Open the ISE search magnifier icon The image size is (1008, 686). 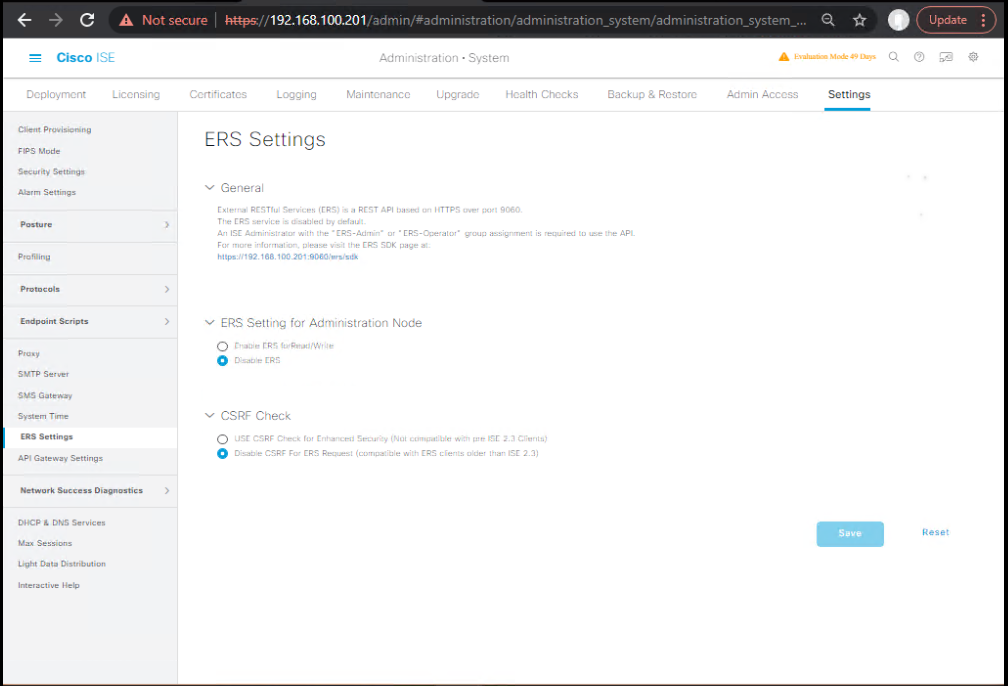point(894,57)
